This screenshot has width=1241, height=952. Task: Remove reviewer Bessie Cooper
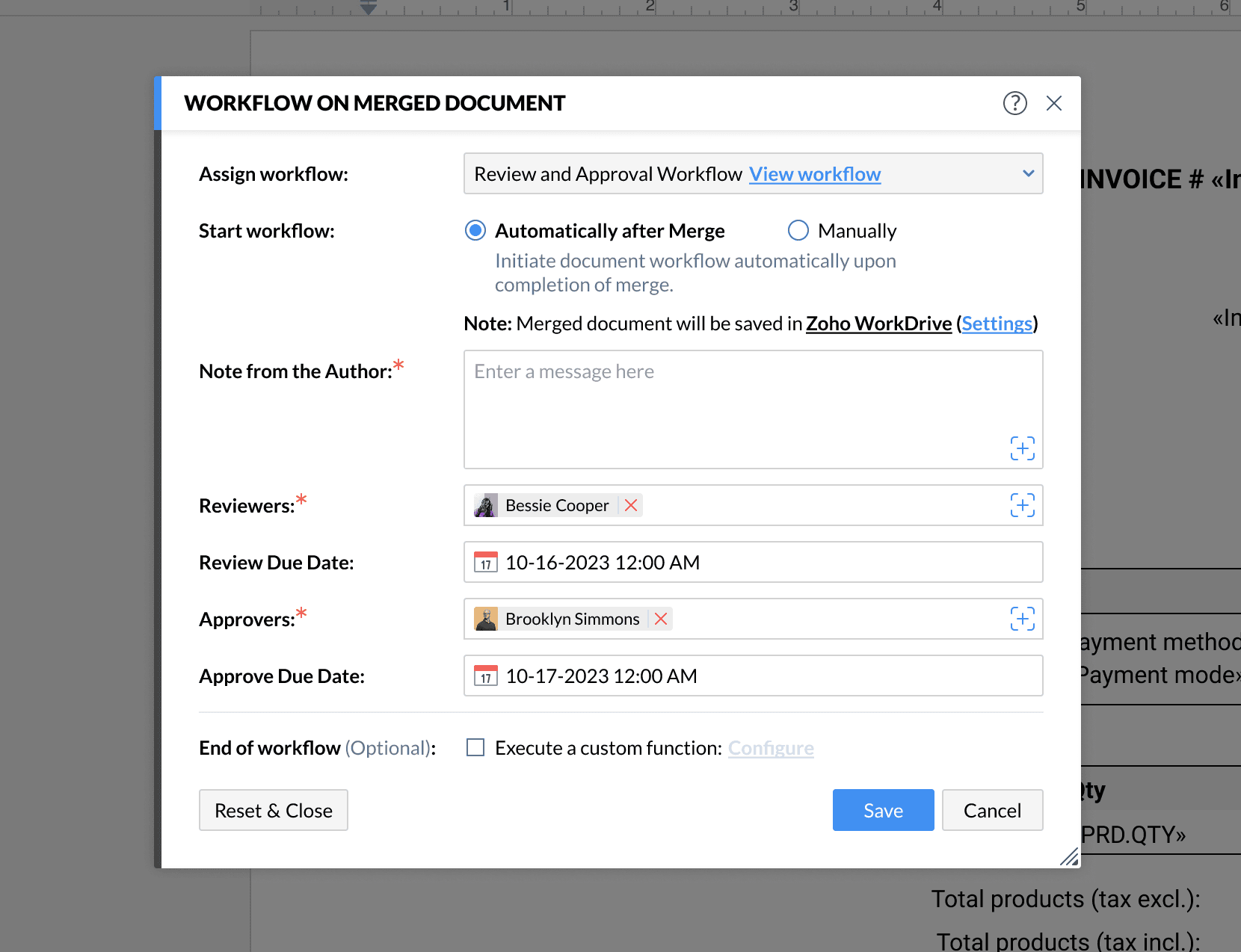click(631, 506)
